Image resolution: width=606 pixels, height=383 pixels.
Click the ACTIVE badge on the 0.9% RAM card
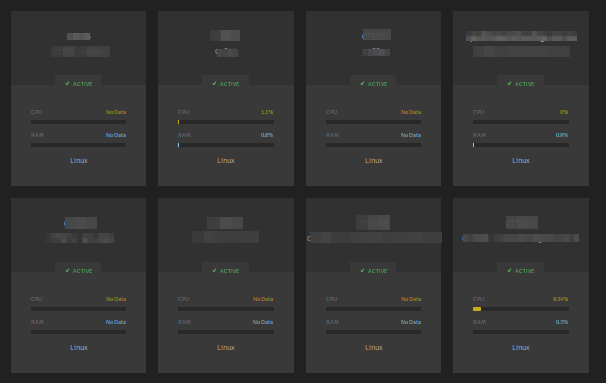tap(521, 83)
